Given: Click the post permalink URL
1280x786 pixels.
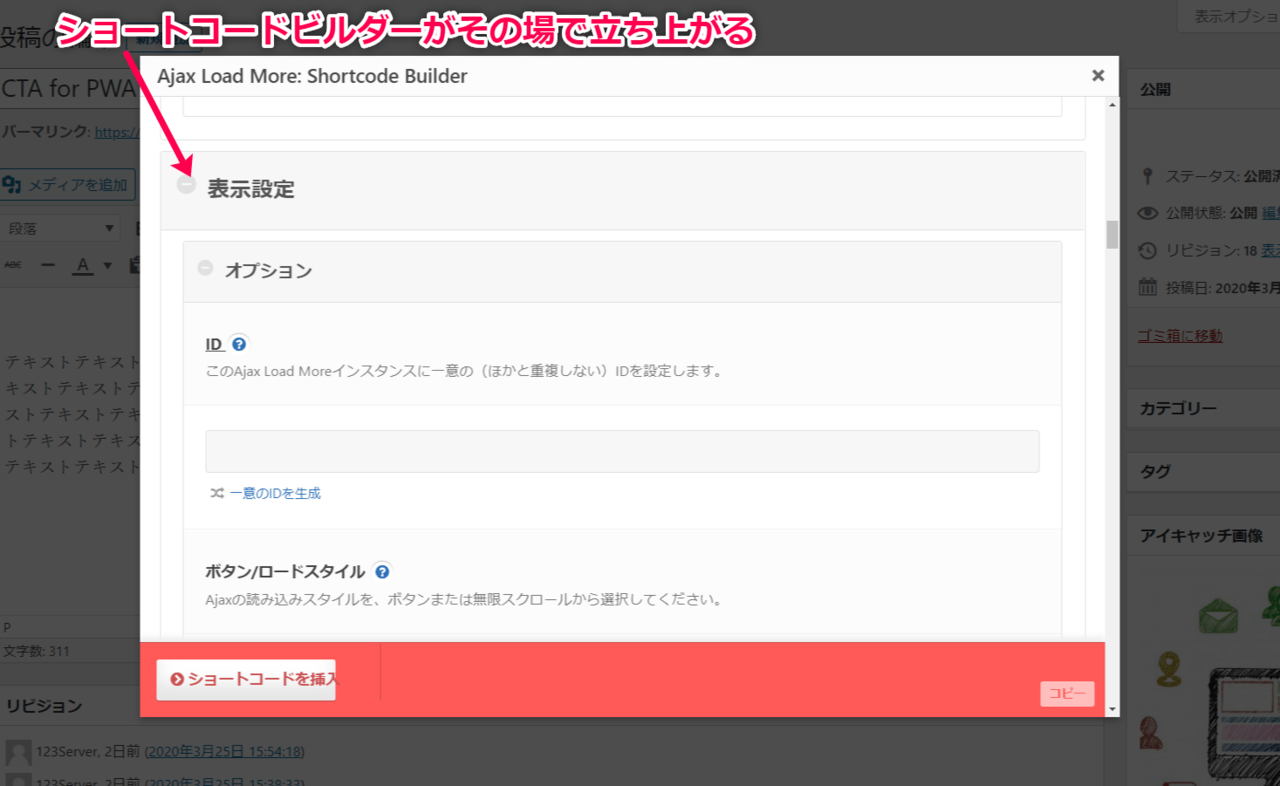Looking at the screenshot, I should [x=117, y=132].
